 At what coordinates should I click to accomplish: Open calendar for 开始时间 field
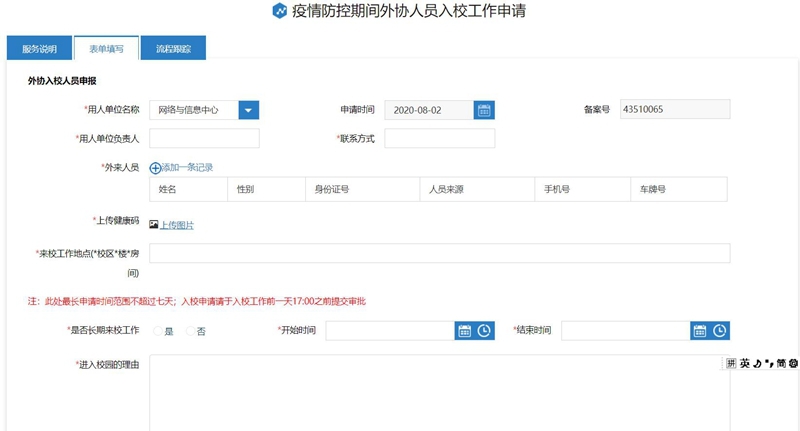pyautogui.click(x=464, y=331)
